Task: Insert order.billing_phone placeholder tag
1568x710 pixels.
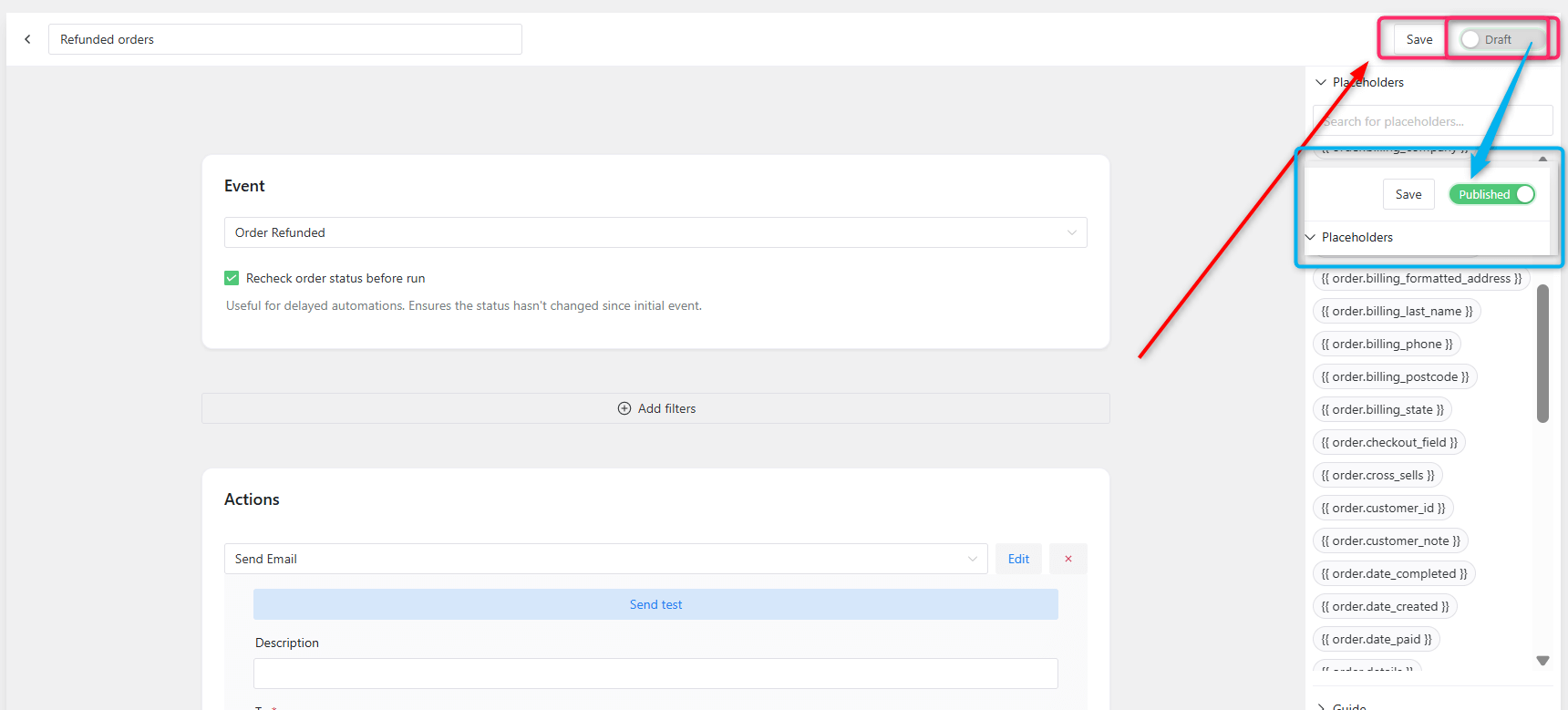Action: pyautogui.click(x=1387, y=344)
